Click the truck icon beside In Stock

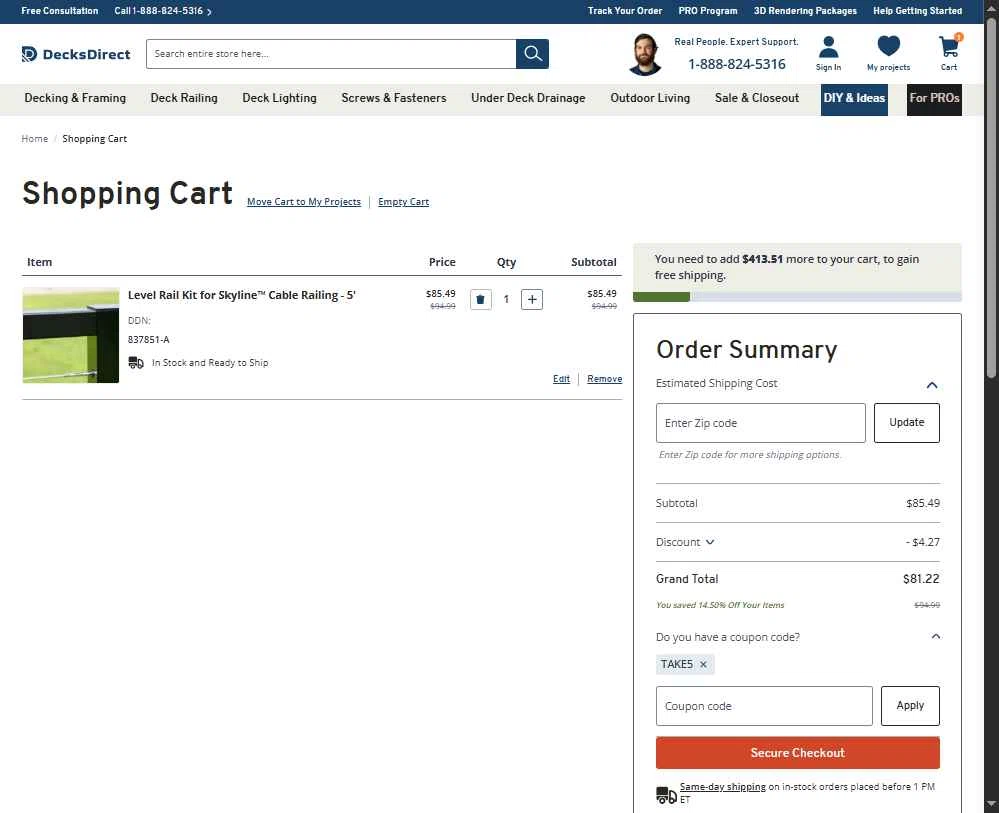coord(136,363)
